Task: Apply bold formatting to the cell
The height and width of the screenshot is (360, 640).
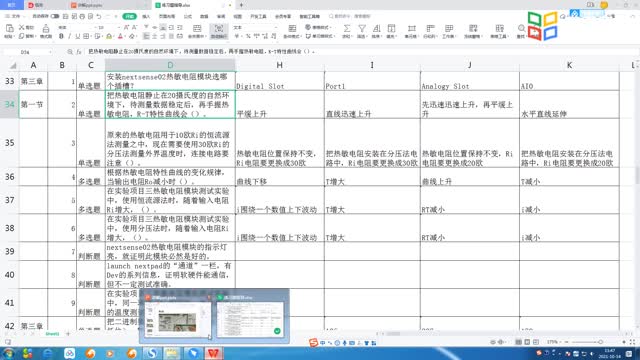Action: (61, 36)
